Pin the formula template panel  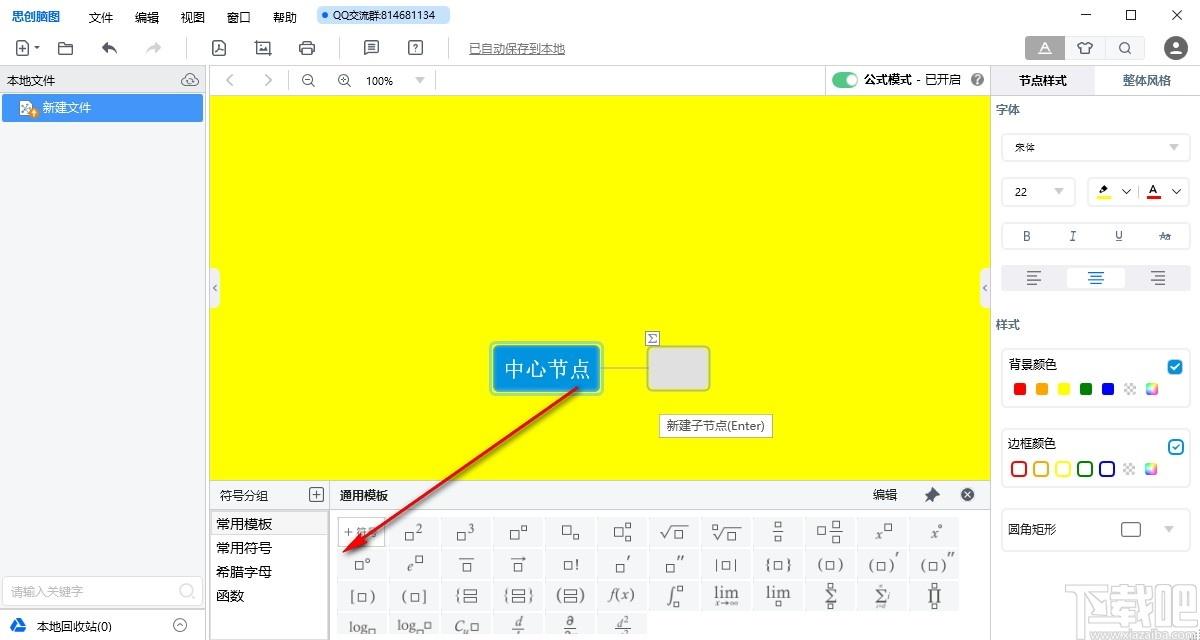pyautogui.click(x=932, y=495)
